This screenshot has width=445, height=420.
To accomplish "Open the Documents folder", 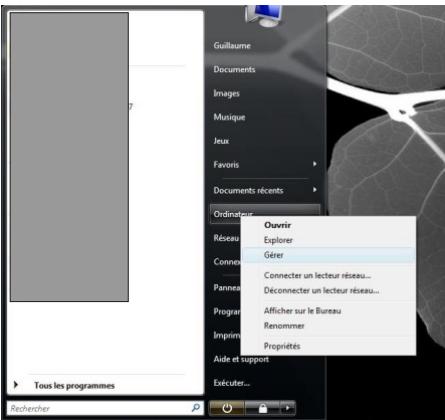I will click(x=234, y=69).
